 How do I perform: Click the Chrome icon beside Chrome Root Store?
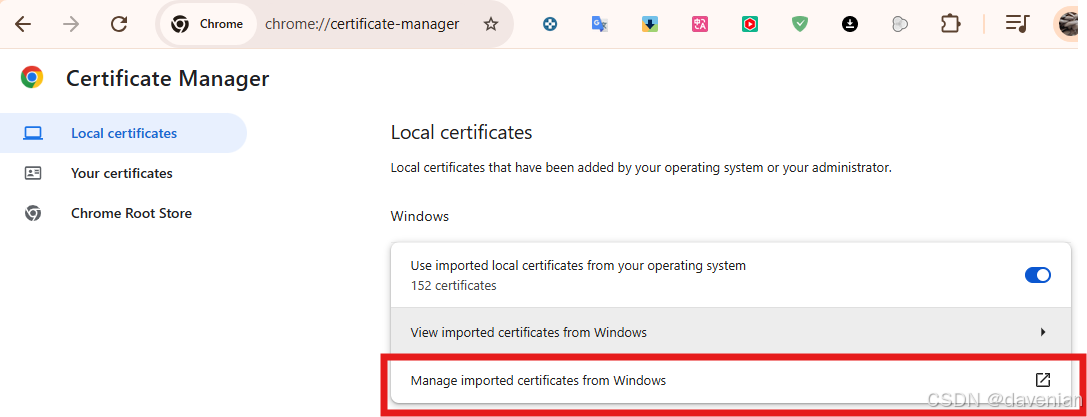click(x=33, y=213)
